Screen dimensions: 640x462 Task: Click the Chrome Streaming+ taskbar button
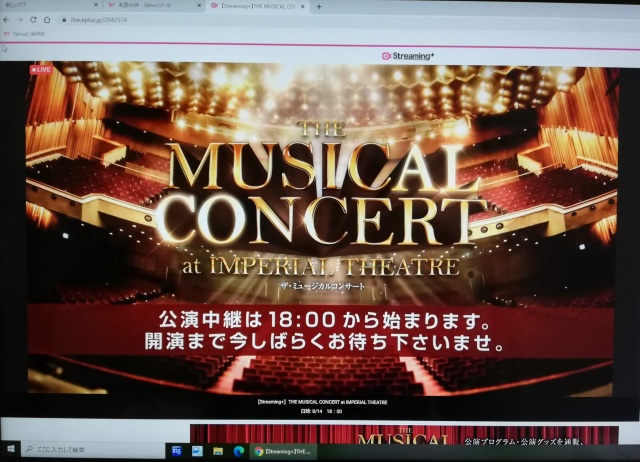282,451
